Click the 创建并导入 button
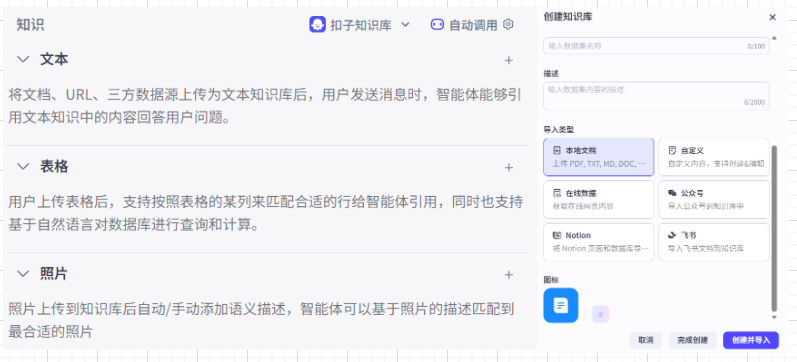The height and width of the screenshot is (362, 797). click(x=751, y=340)
